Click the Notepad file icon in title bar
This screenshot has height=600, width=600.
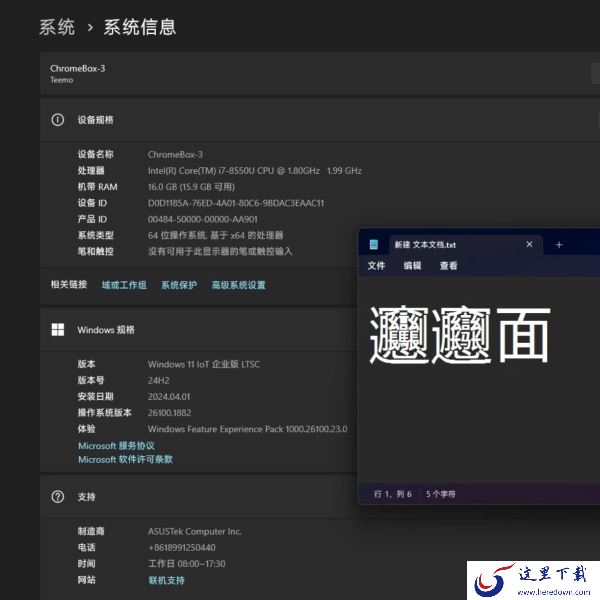point(374,245)
